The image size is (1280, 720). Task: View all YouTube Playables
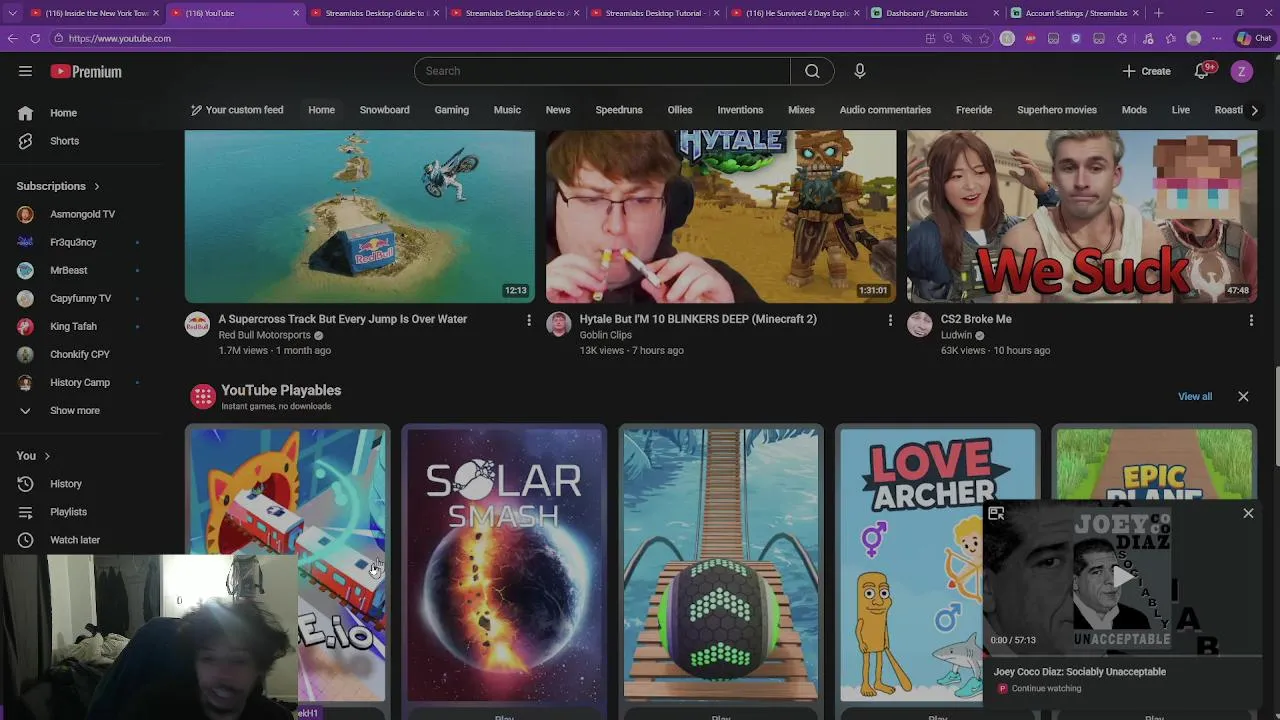(1195, 397)
